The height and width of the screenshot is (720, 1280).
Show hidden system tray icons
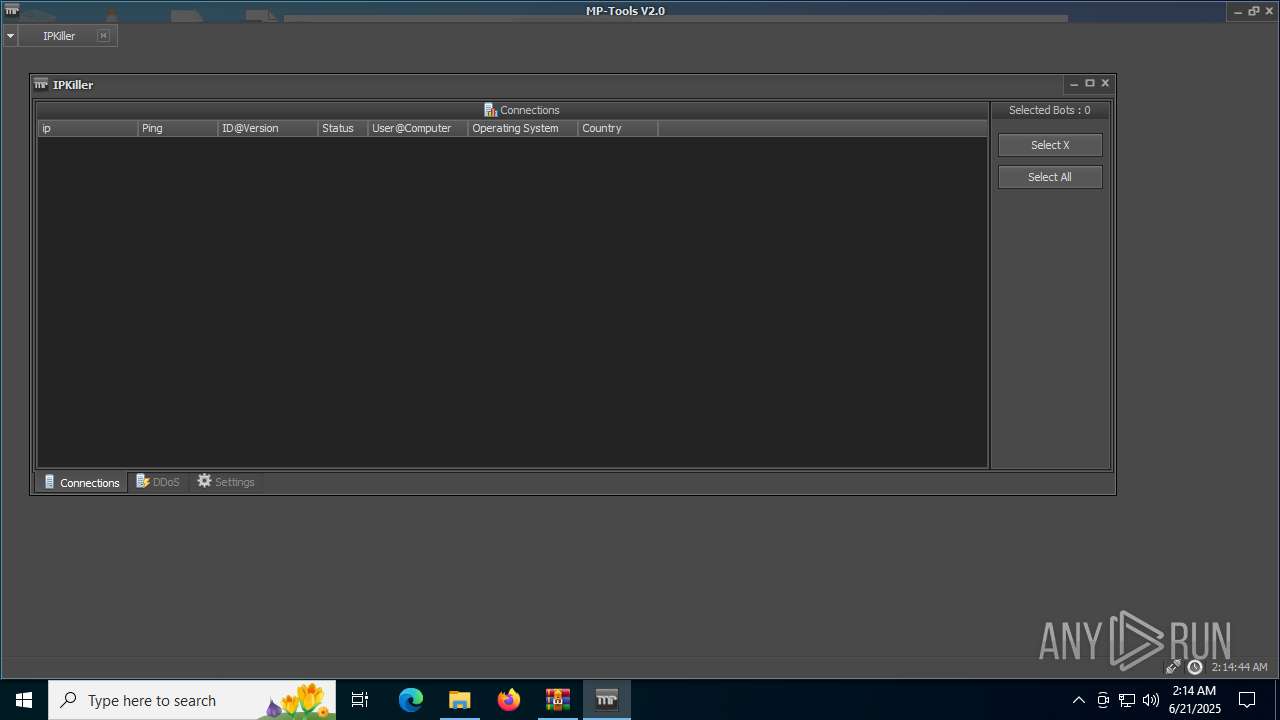click(1078, 700)
